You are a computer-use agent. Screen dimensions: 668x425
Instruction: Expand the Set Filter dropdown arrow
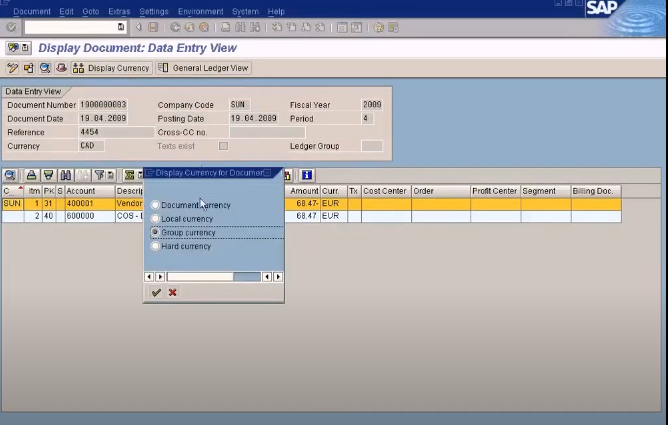[110, 175]
